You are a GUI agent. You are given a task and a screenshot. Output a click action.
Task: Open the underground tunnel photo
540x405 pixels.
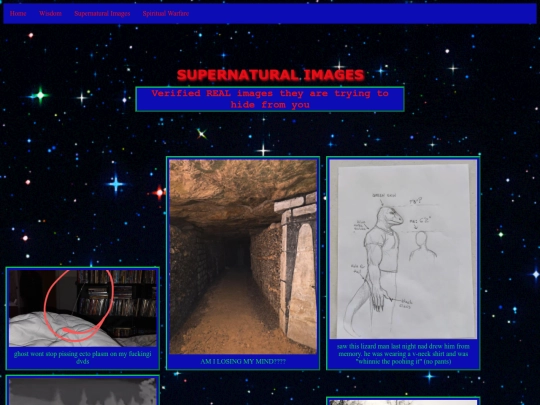243,257
